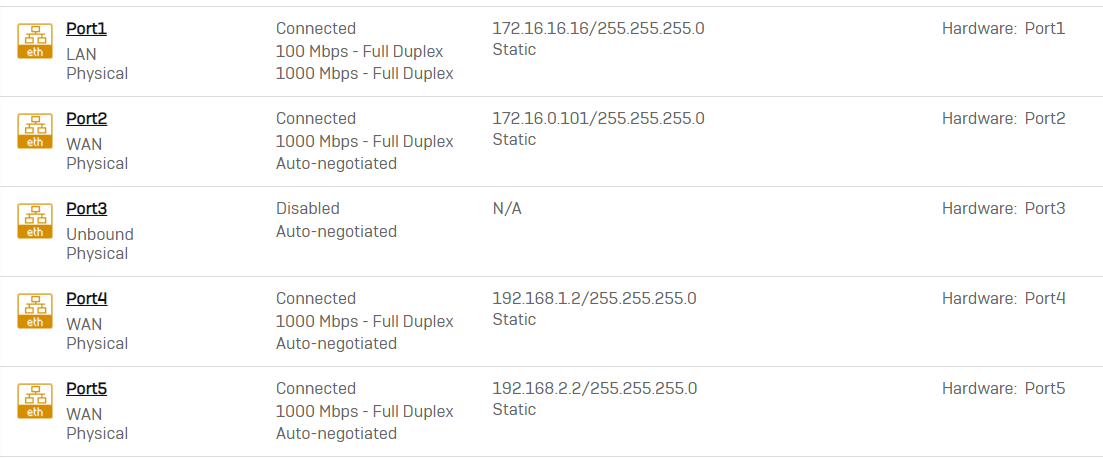Viewport: 1103px width, 458px height.
Task: Click the Hardware: Port3 label
Action: (1004, 209)
